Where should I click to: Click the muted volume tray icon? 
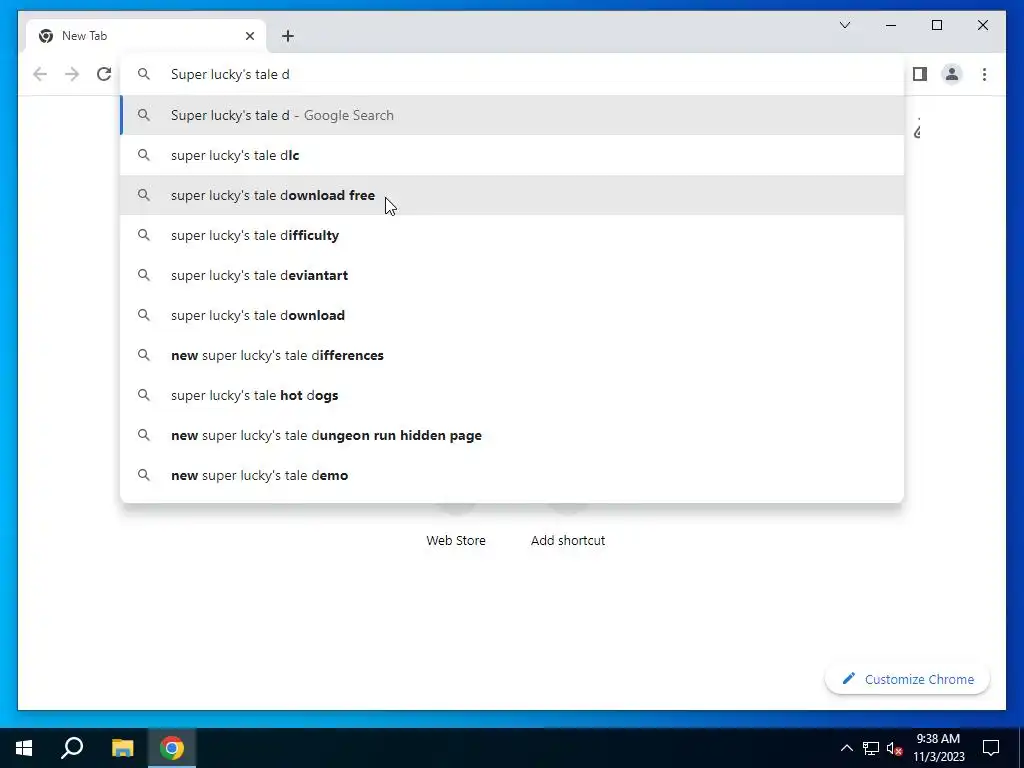(895, 748)
